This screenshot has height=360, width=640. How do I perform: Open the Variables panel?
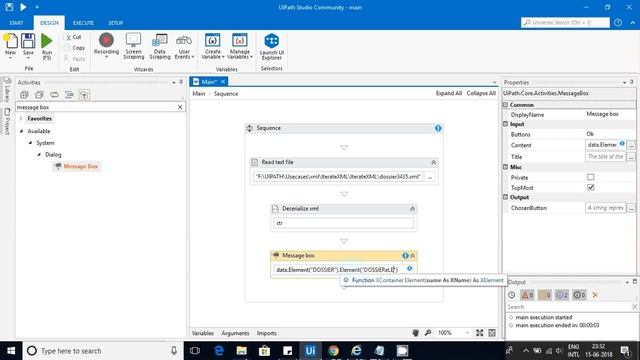tap(202, 333)
